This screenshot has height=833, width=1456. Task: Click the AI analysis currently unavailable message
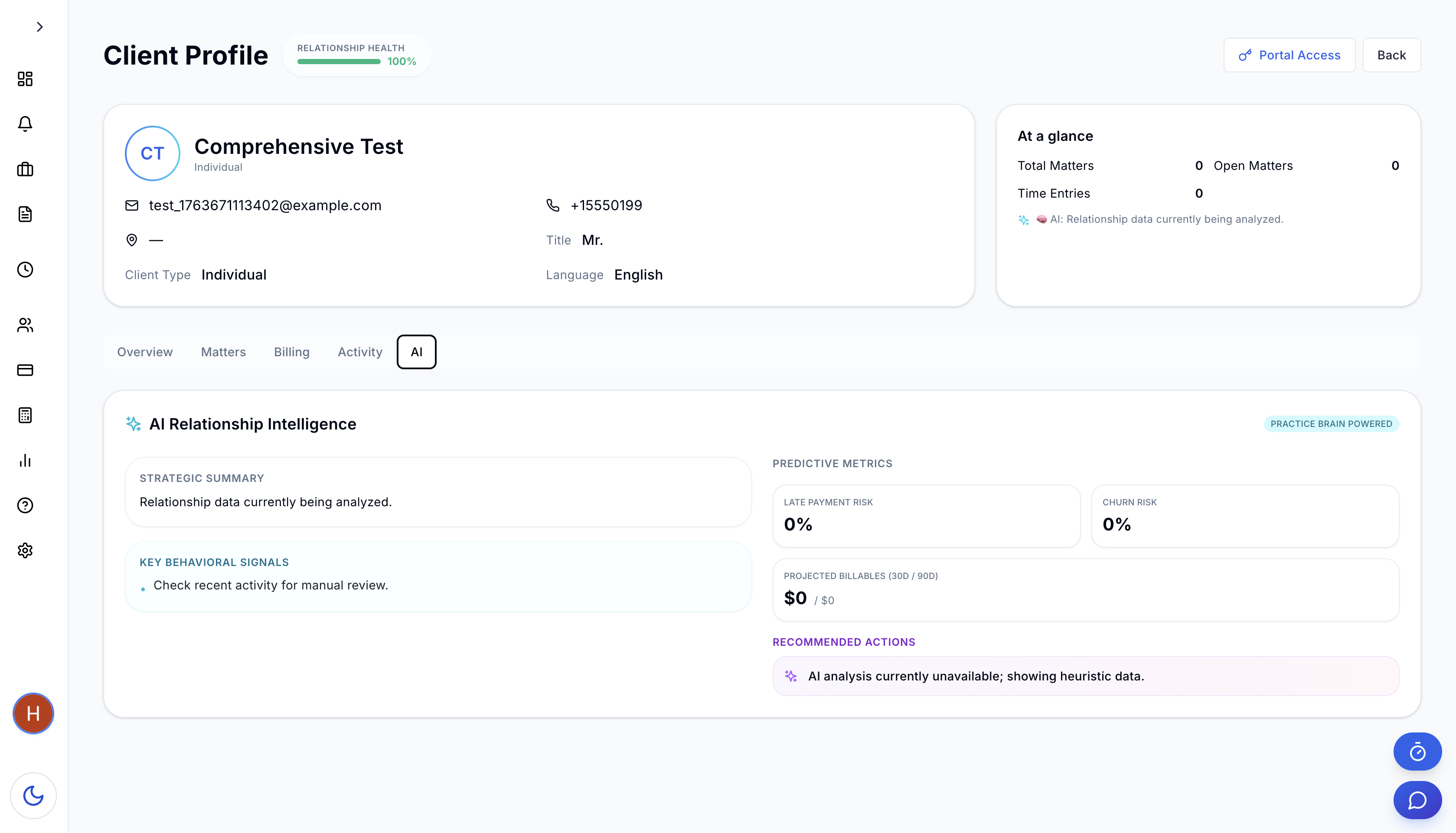(x=976, y=676)
